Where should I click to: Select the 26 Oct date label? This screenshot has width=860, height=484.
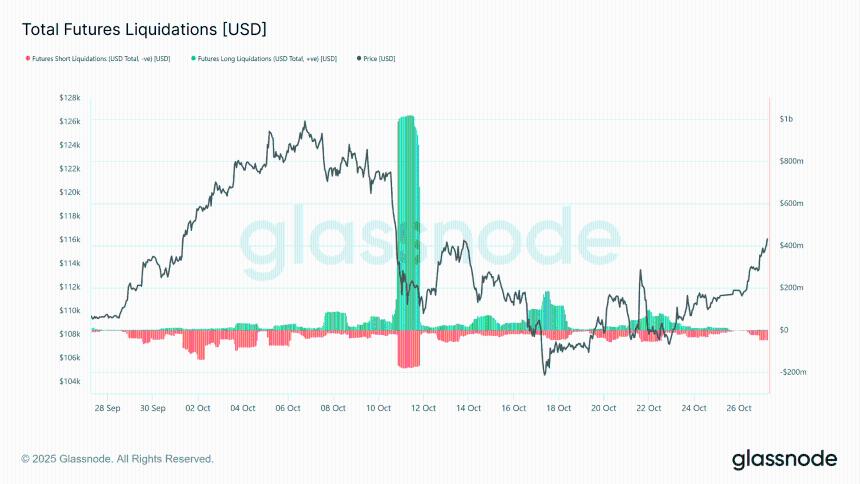tap(738, 408)
